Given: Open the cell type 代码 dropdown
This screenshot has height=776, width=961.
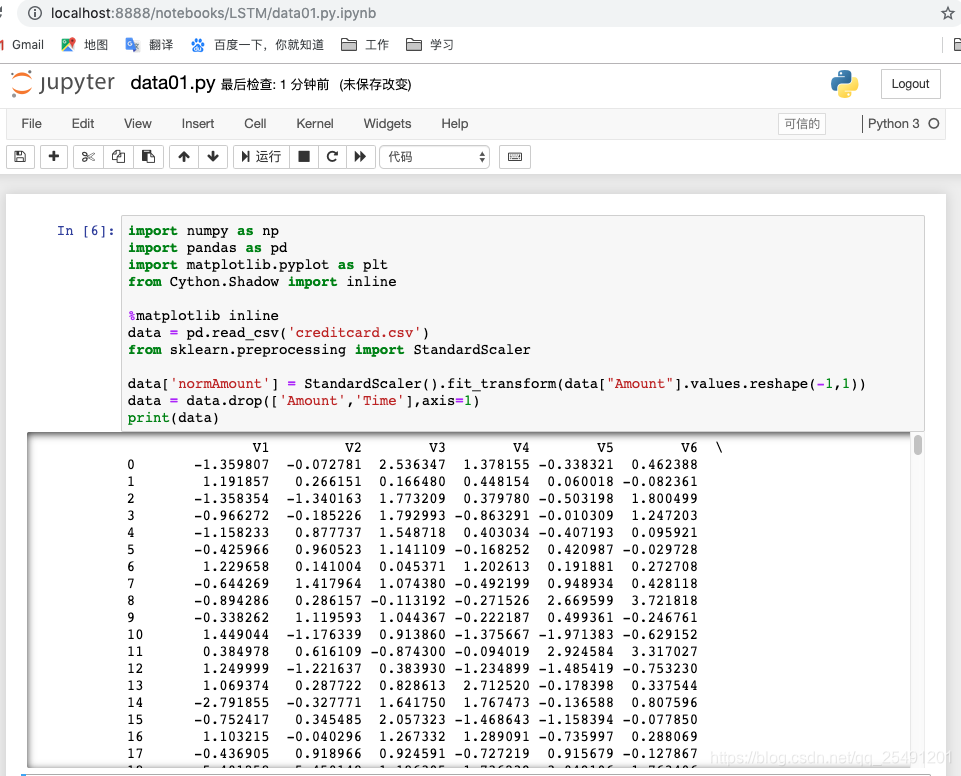Looking at the screenshot, I should click(x=435, y=157).
